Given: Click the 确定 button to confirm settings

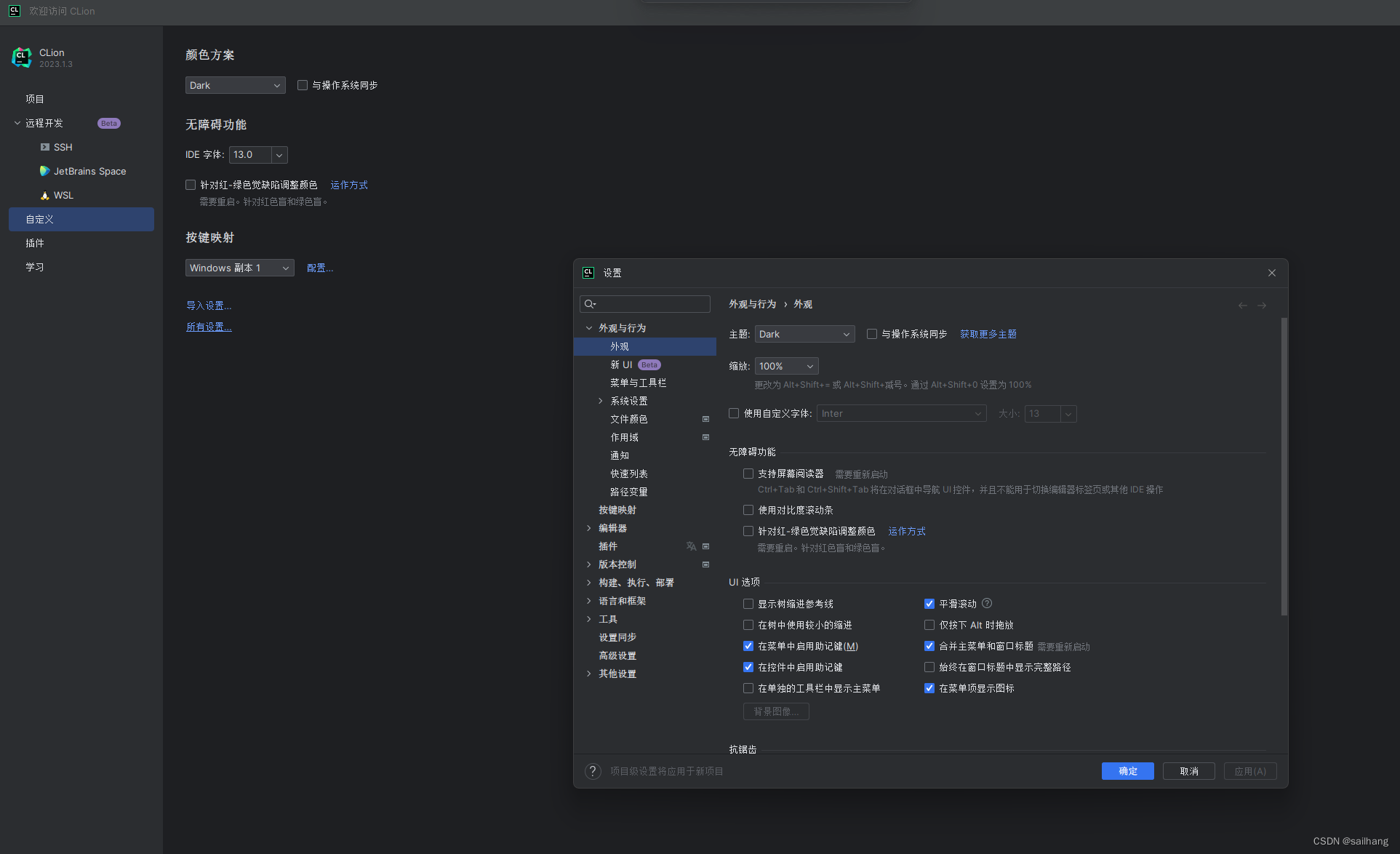Looking at the screenshot, I should click(x=1127, y=771).
